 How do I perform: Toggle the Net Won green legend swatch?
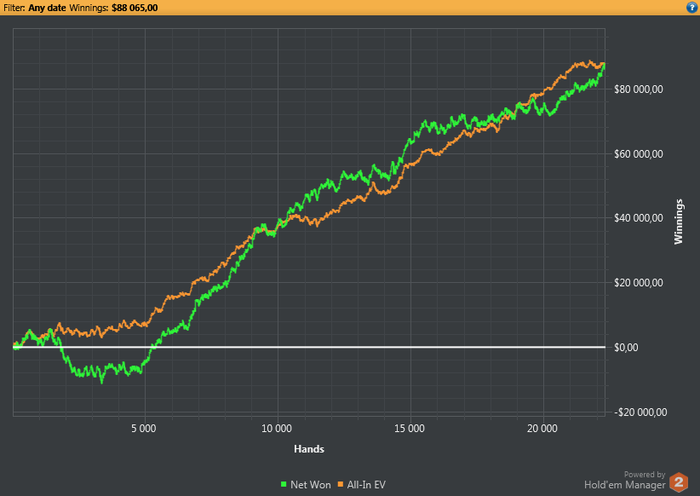[x=283, y=484]
